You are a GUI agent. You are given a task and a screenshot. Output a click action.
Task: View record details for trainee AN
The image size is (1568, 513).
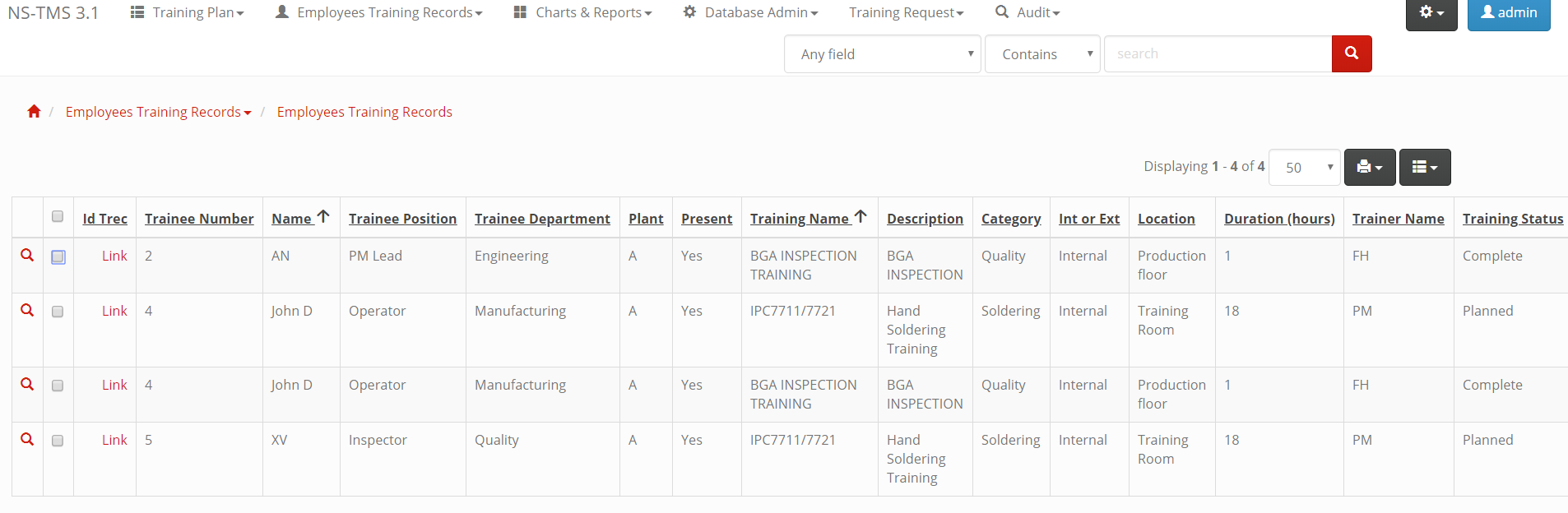point(27,256)
